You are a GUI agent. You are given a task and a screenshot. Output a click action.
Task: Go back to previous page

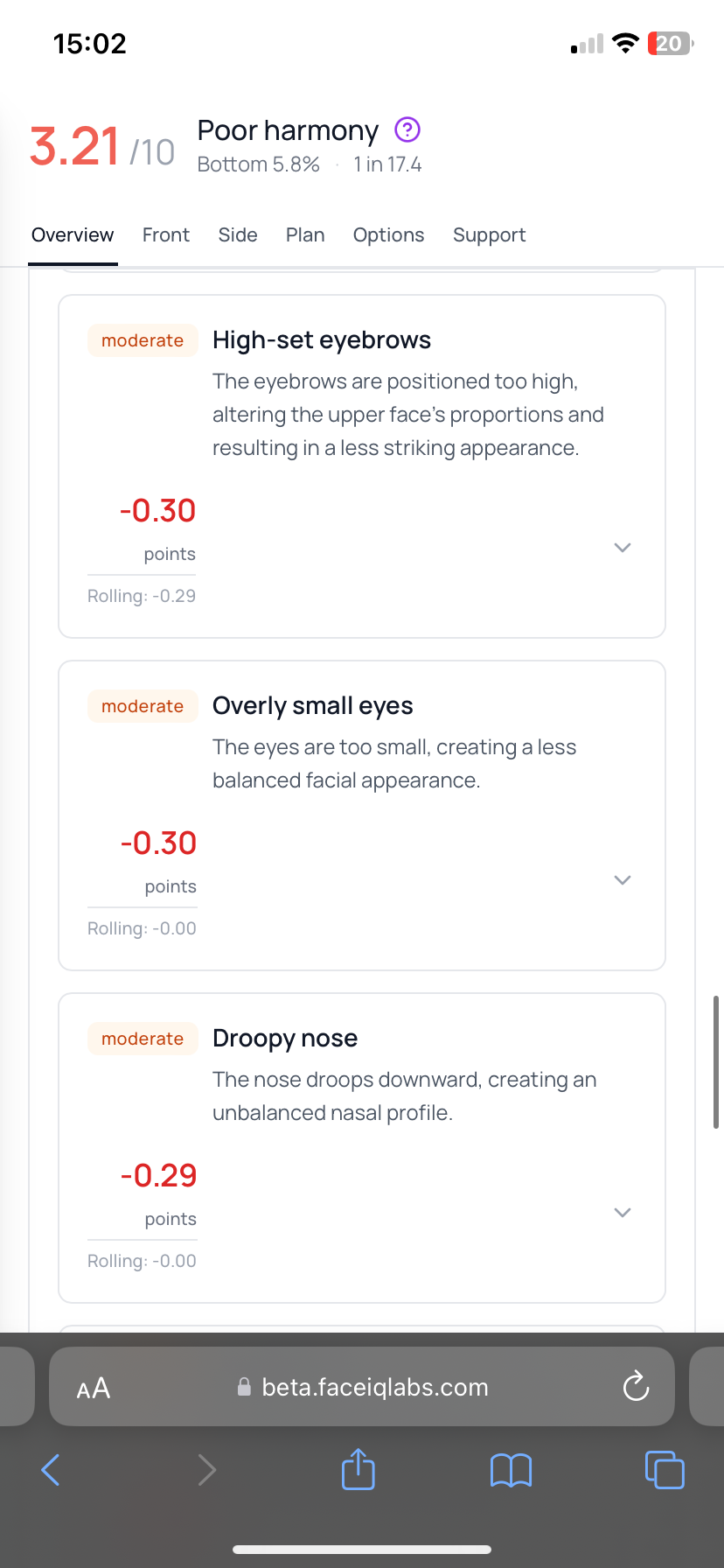[x=51, y=1469]
